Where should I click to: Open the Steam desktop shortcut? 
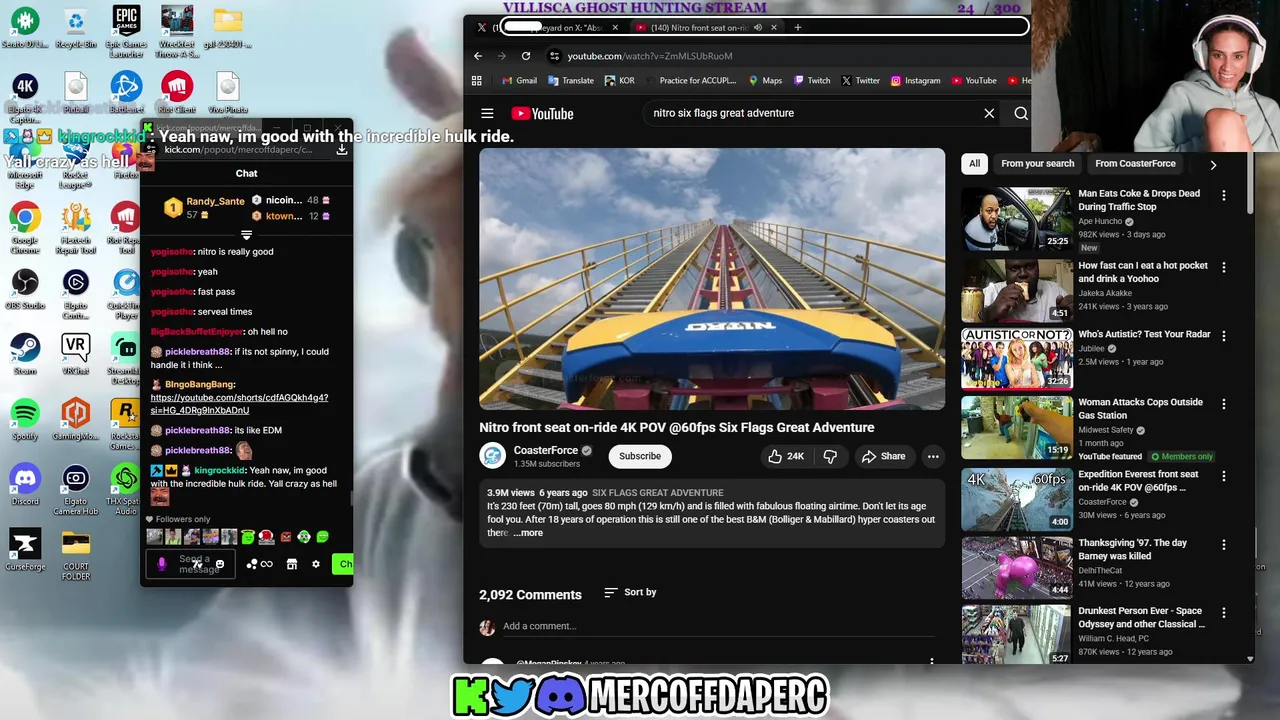[25, 353]
